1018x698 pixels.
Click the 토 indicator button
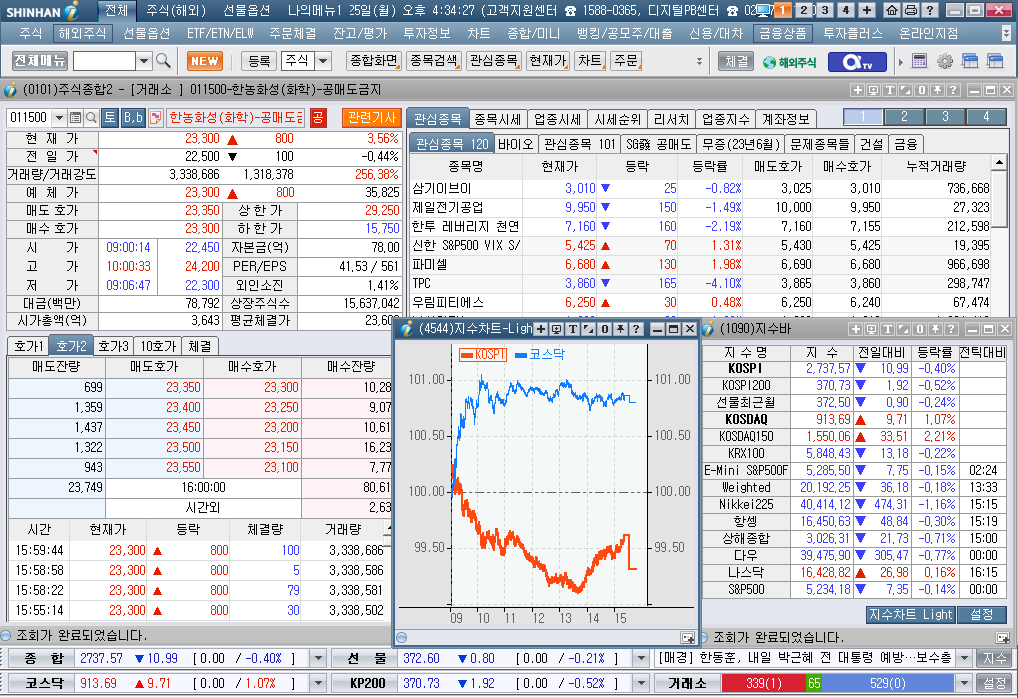110,118
